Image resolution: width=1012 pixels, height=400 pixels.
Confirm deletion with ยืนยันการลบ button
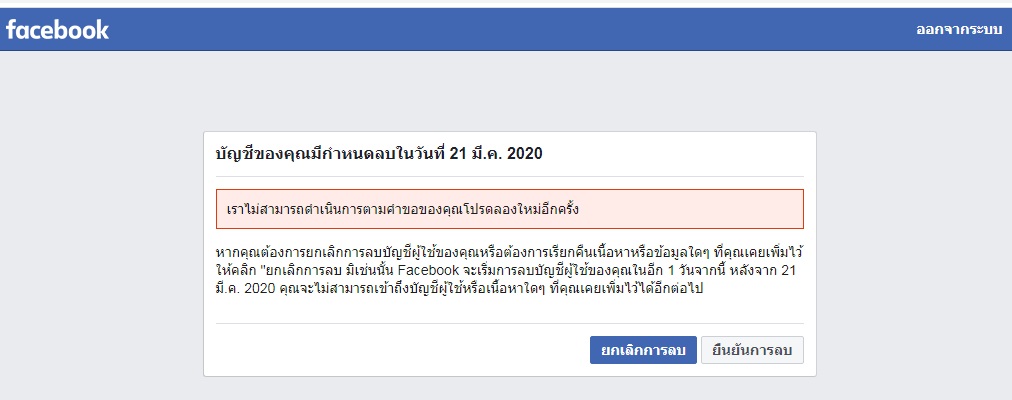[x=752, y=350]
